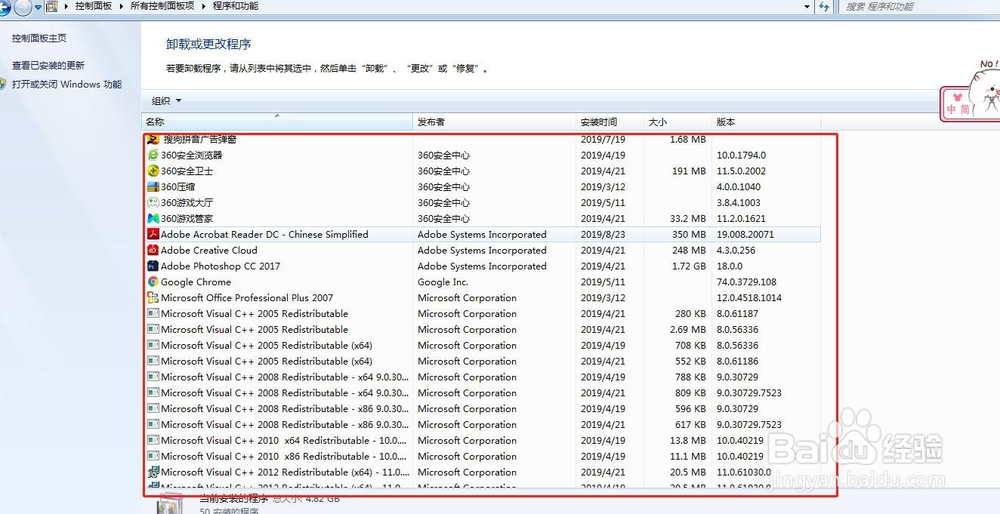Image resolution: width=1000 pixels, height=514 pixels.
Task: Sort by the 版本 column header
Action: 766,122
